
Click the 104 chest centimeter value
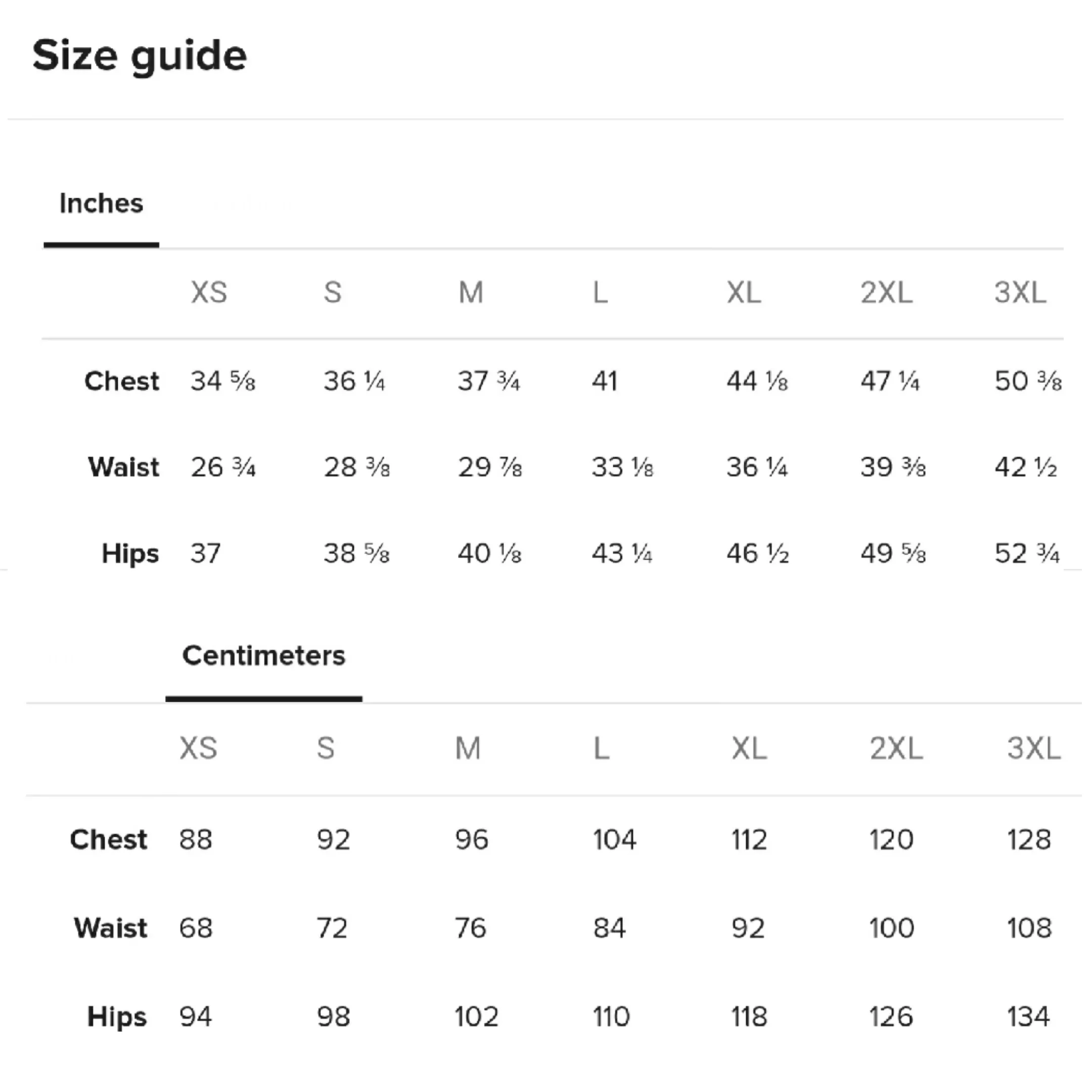tap(614, 839)
